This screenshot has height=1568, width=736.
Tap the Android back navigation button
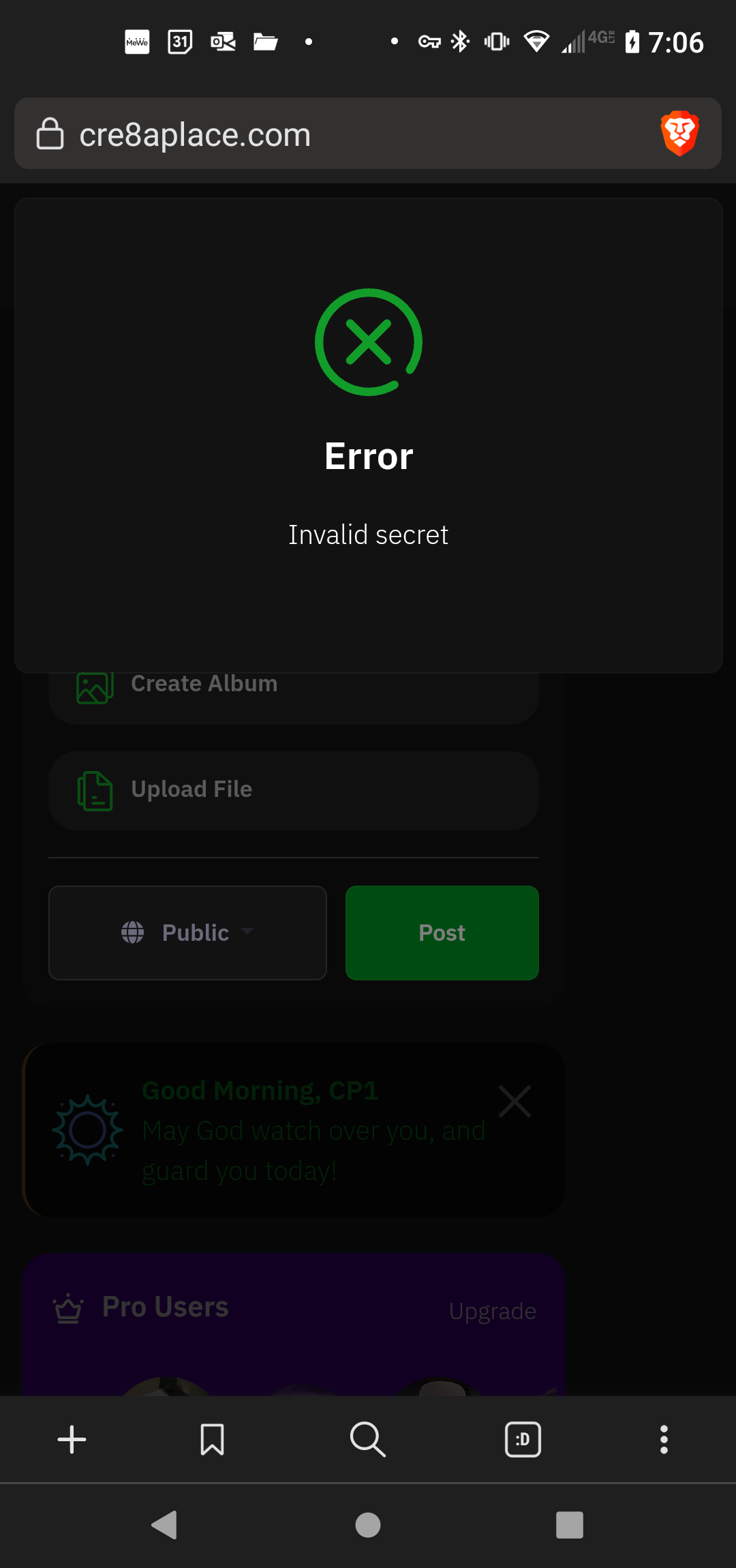164,1524
